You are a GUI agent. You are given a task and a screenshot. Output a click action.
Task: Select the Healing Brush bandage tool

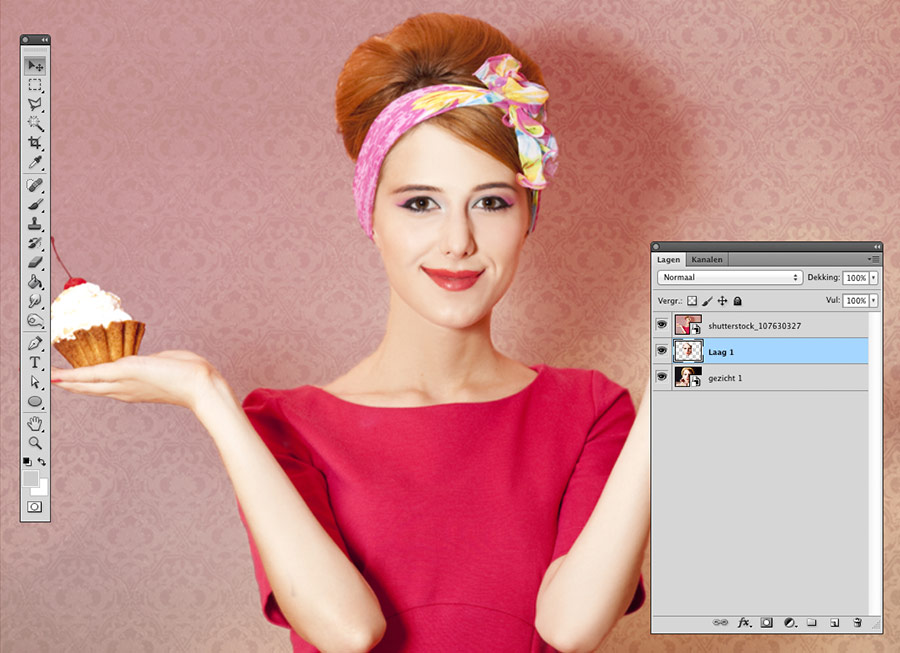35,185
